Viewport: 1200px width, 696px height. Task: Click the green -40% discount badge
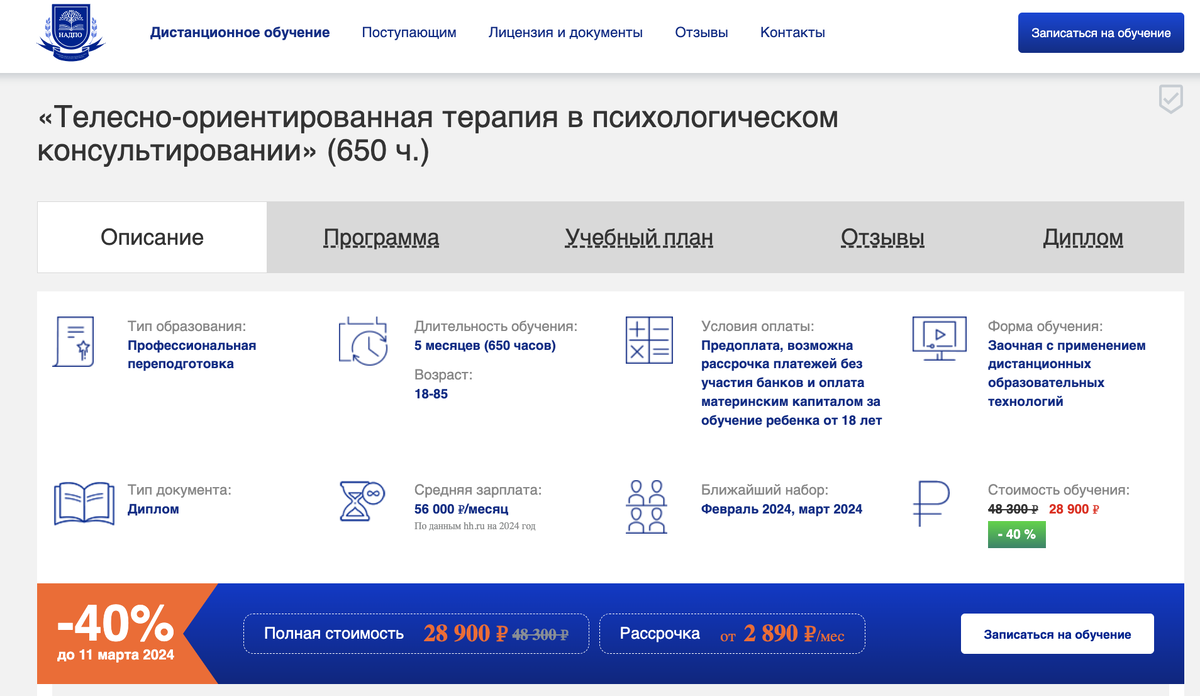coord(1016,535)
